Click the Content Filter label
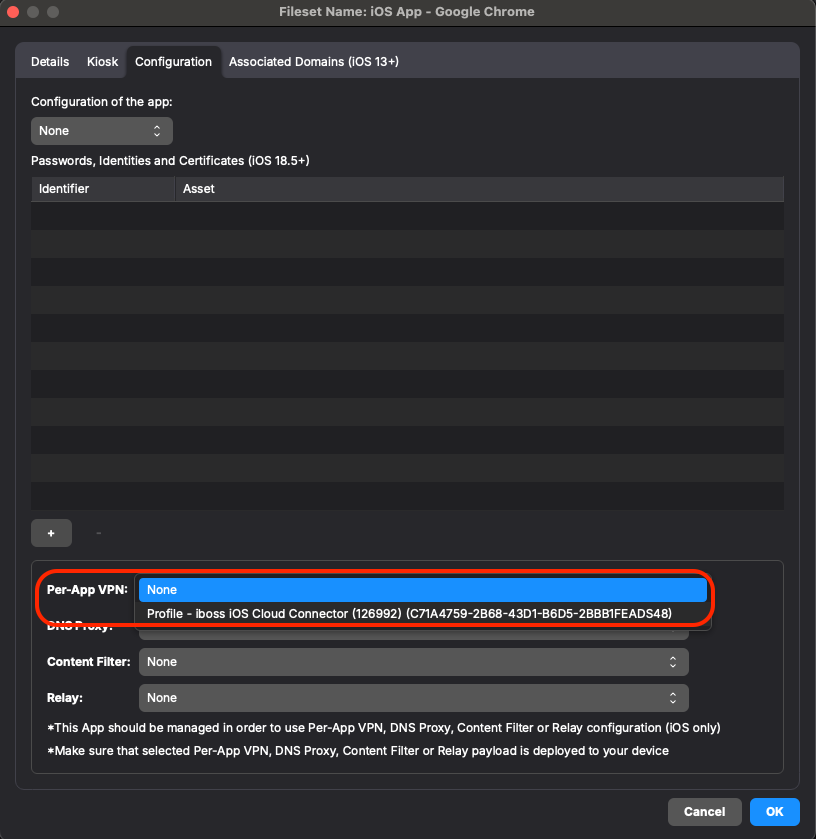The width and height of the screenshot is (816, 839). (x=89, y=662)
